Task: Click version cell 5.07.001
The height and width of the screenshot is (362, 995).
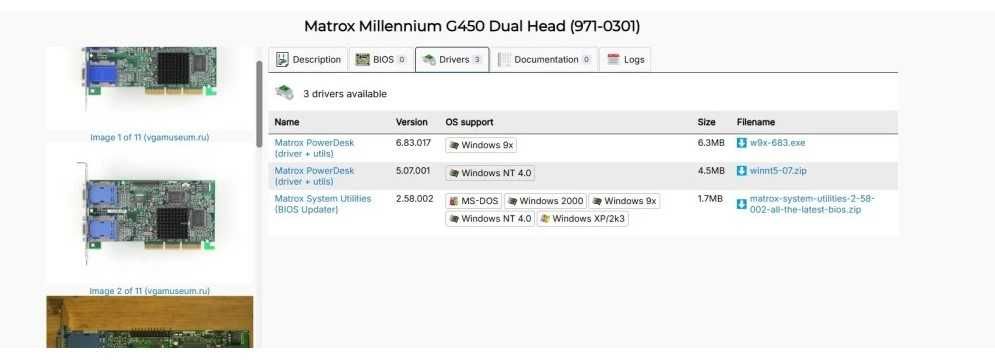Action: [413, 171]
